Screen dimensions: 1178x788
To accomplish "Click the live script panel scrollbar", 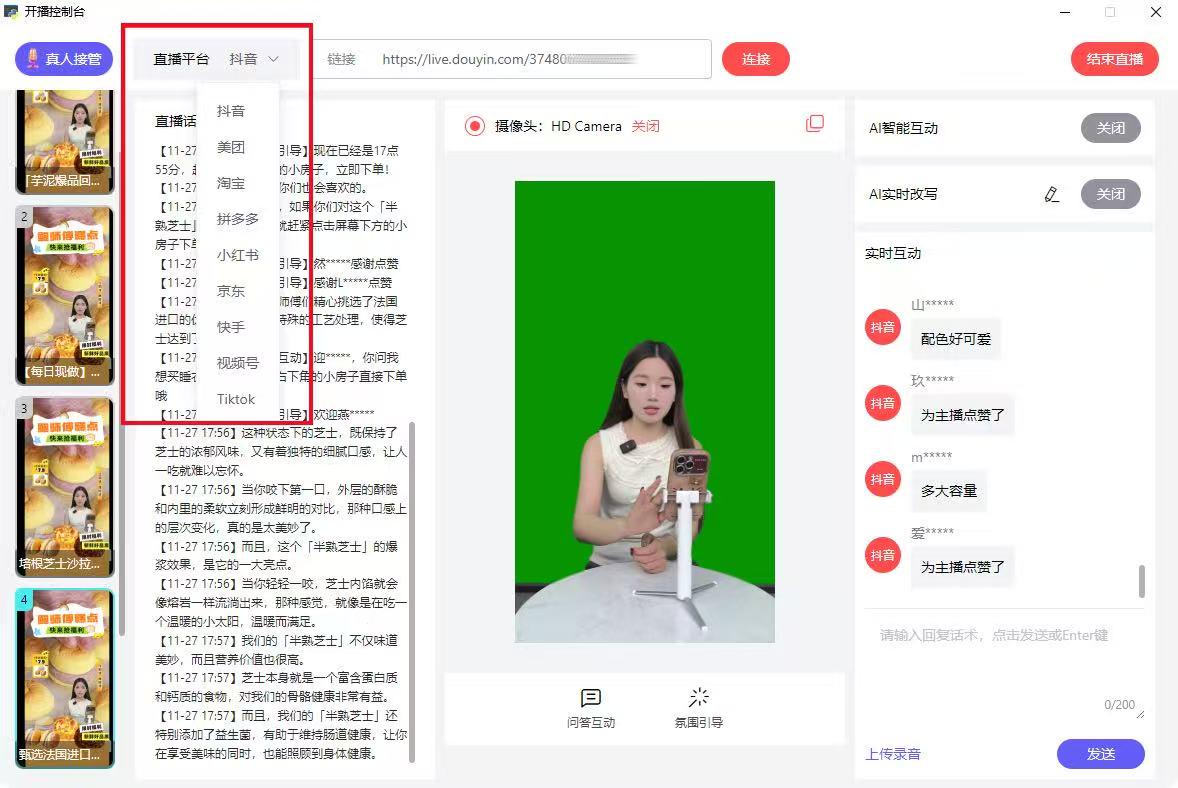I will point(412,592).
